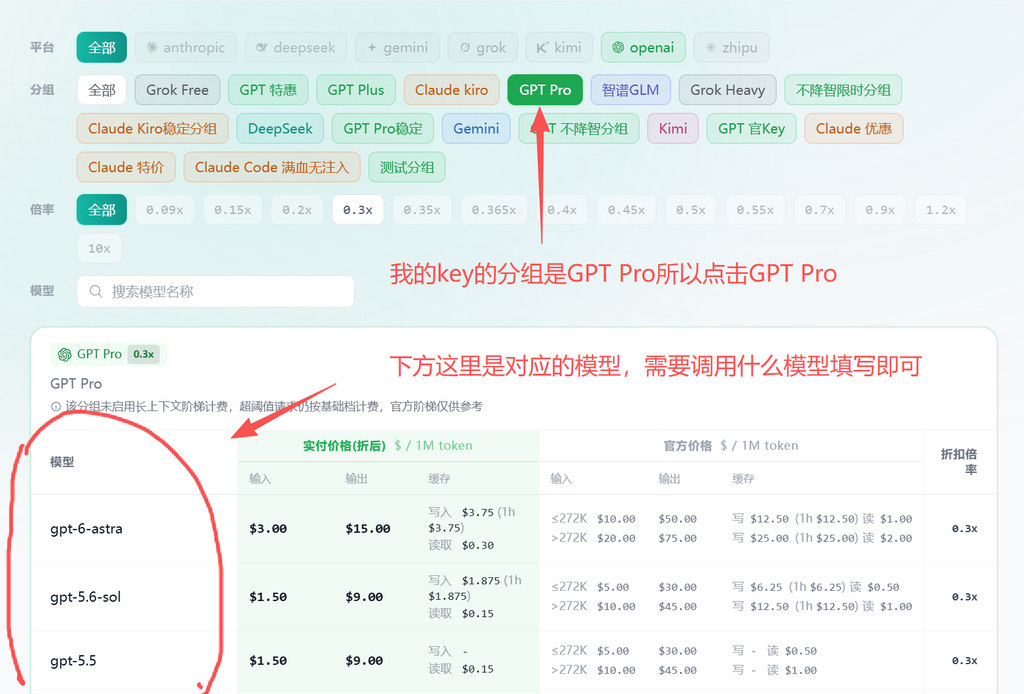Filter by 10x rate
The width and height of the screenshot is (1024, 694).
click(99, 249)
